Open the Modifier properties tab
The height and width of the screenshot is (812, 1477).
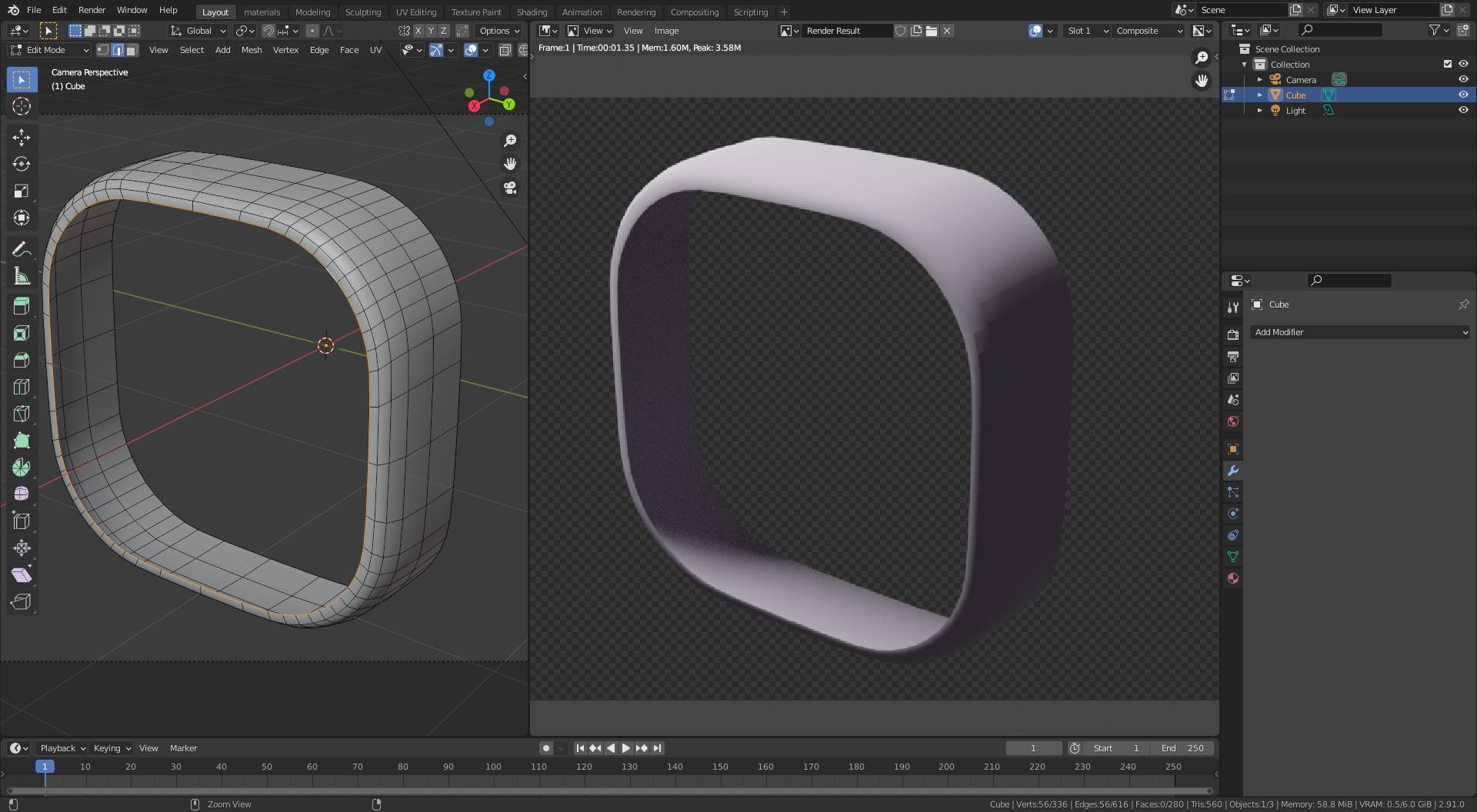(x=1233, y=471)
